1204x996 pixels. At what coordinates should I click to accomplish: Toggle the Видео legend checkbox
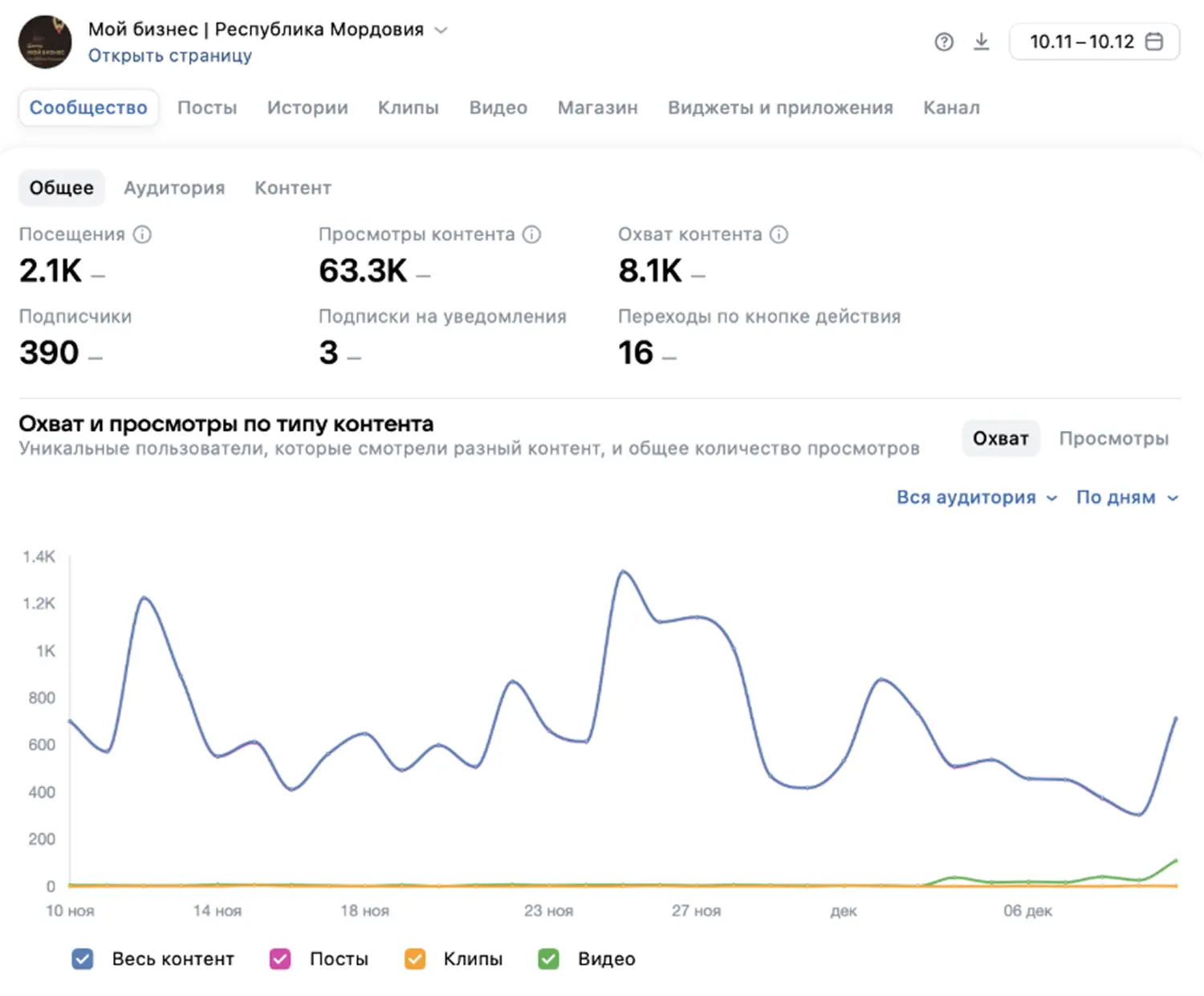click(549, 959)
